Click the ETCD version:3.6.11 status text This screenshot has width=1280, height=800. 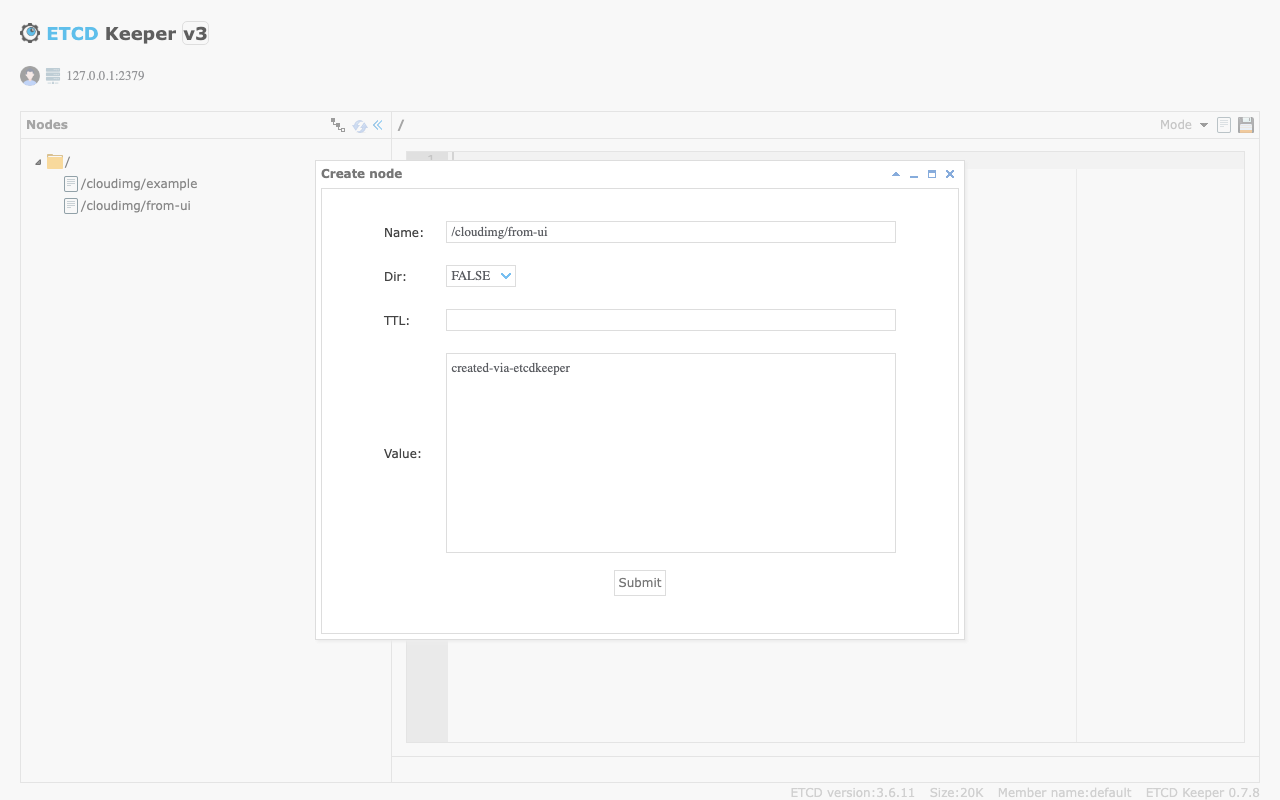(x=853, y=793)
